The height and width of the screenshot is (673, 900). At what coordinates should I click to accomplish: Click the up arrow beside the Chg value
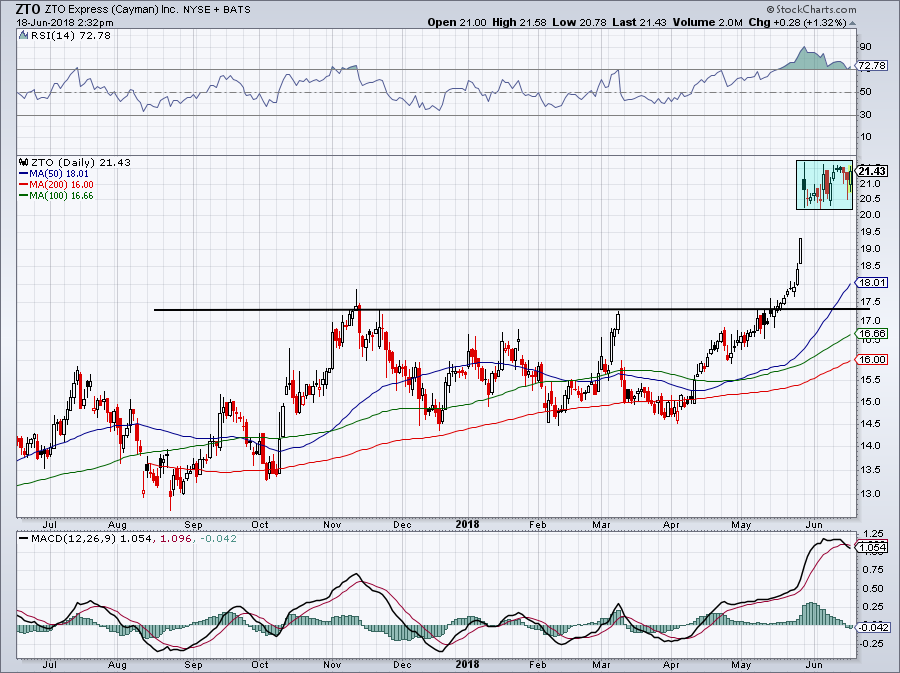[x=852, y=23]
